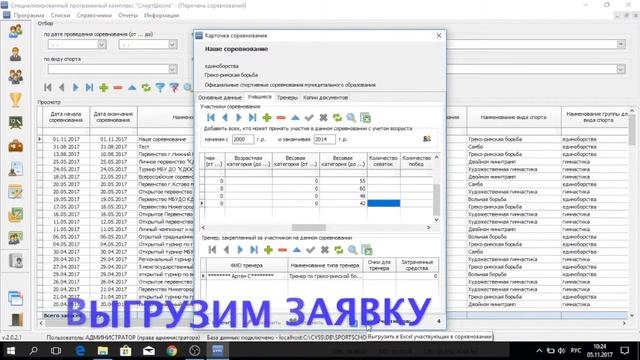The image size is (640, 360).
Task: Switch to the Копии документов tab
Action: point(325,98)
